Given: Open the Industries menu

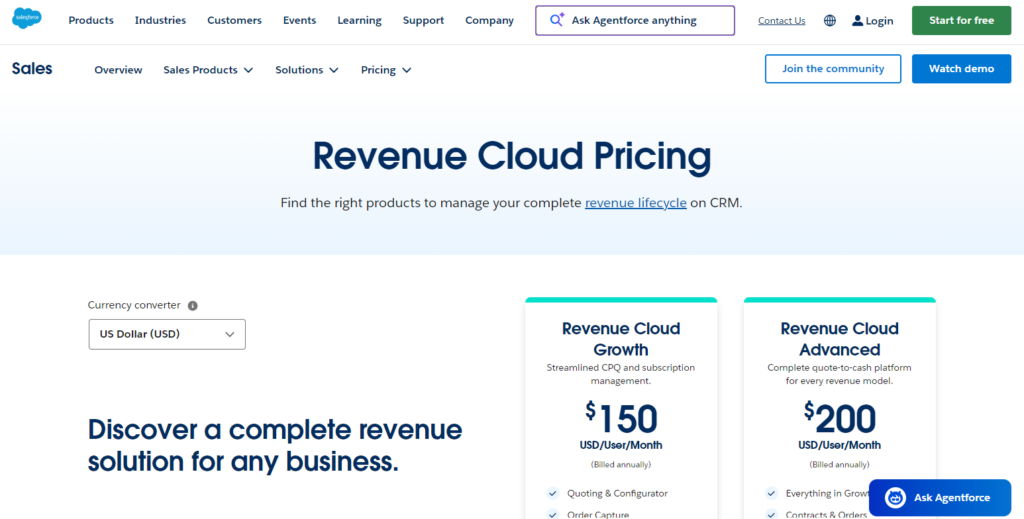Looking at the screenshot, I should tap(160, 20).
